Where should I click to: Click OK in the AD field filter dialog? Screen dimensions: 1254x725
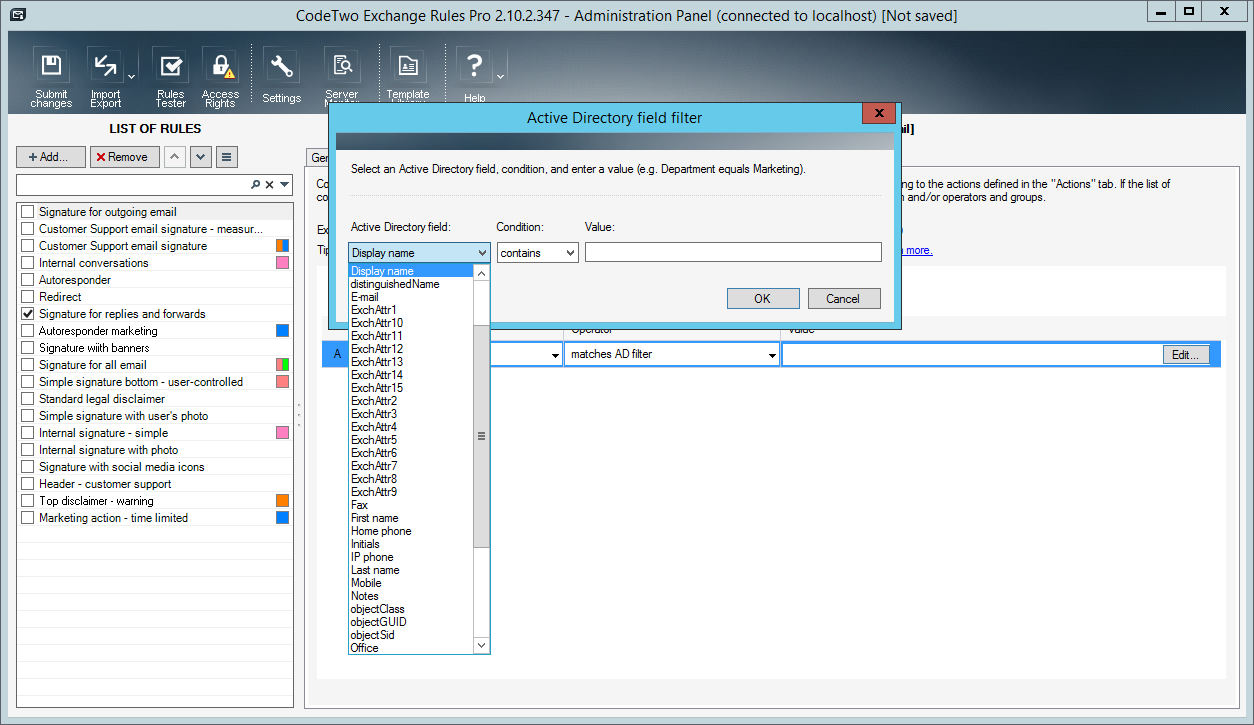point(763,298)
